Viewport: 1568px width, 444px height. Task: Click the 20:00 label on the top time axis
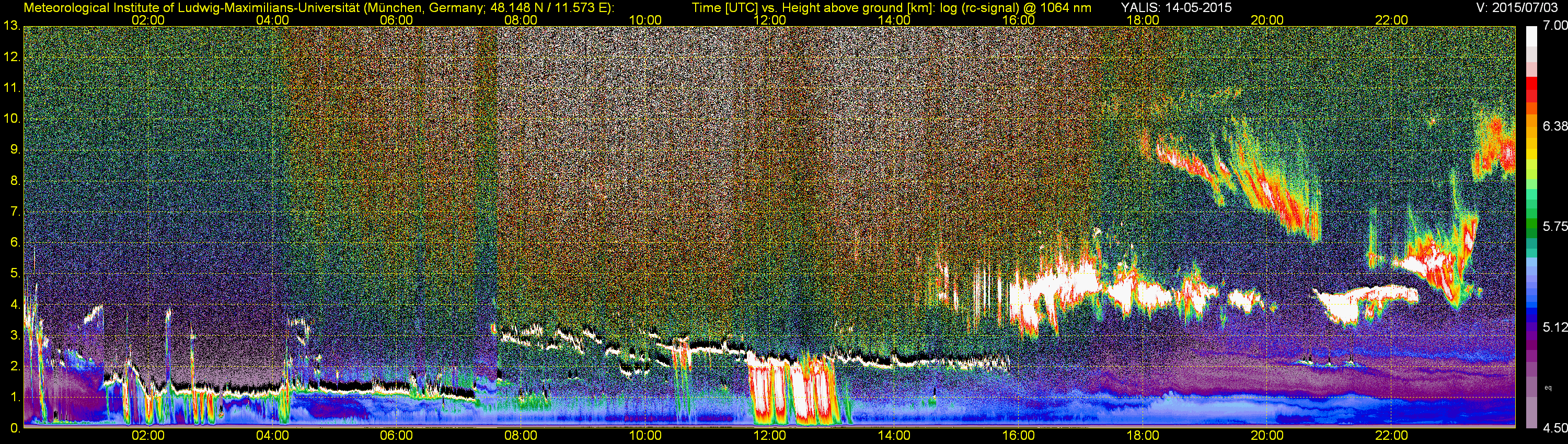[x=1267, y=20]
